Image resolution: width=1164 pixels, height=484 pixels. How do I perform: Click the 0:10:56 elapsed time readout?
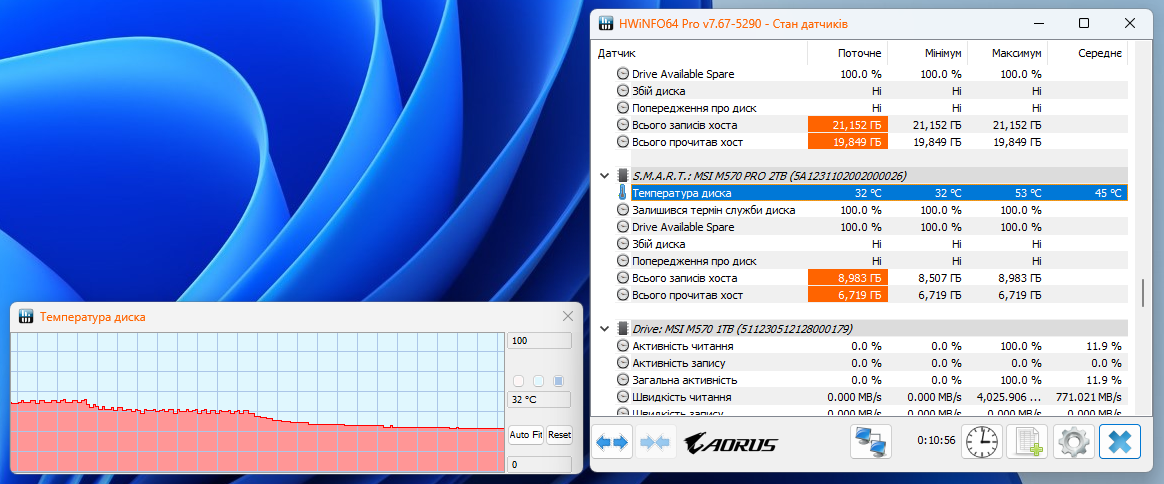pyautogui.click(x=935, y=440)
